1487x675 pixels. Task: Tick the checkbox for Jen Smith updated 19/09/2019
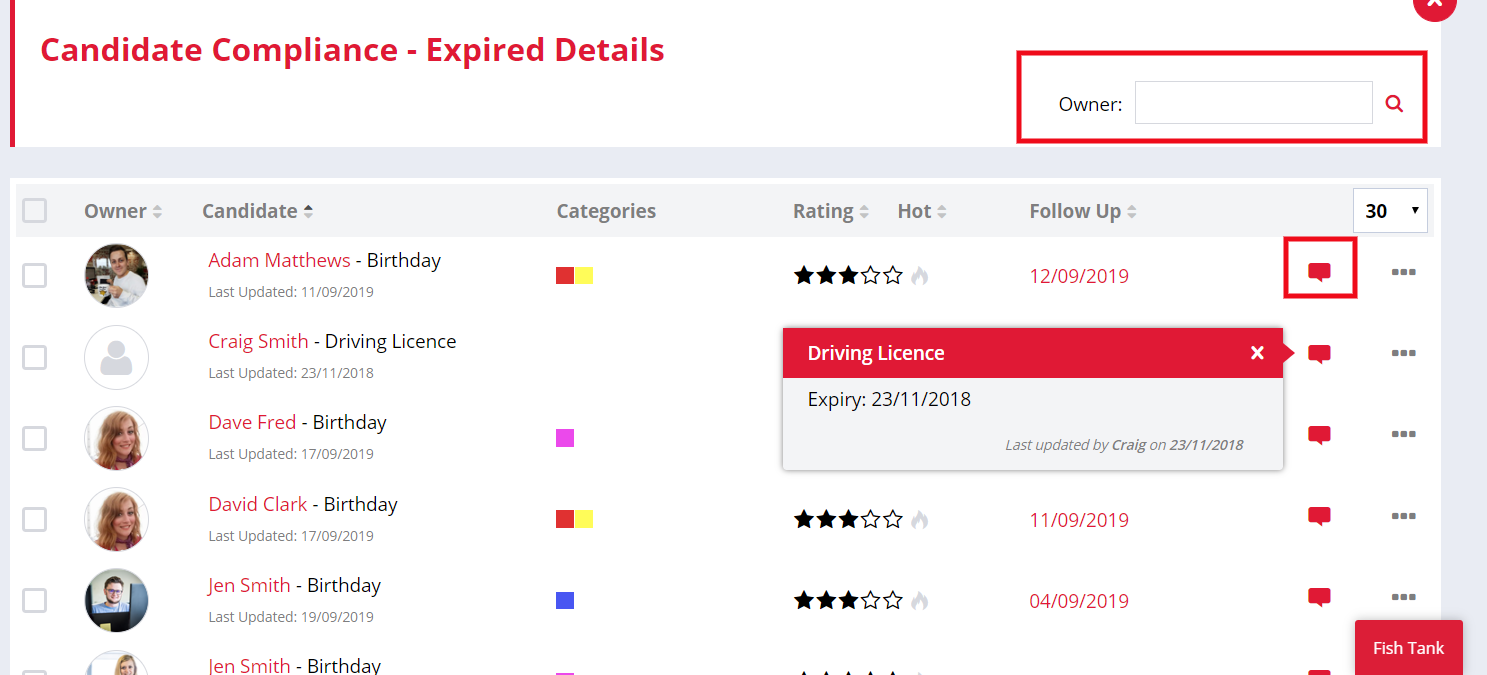(x=35, y=600)
